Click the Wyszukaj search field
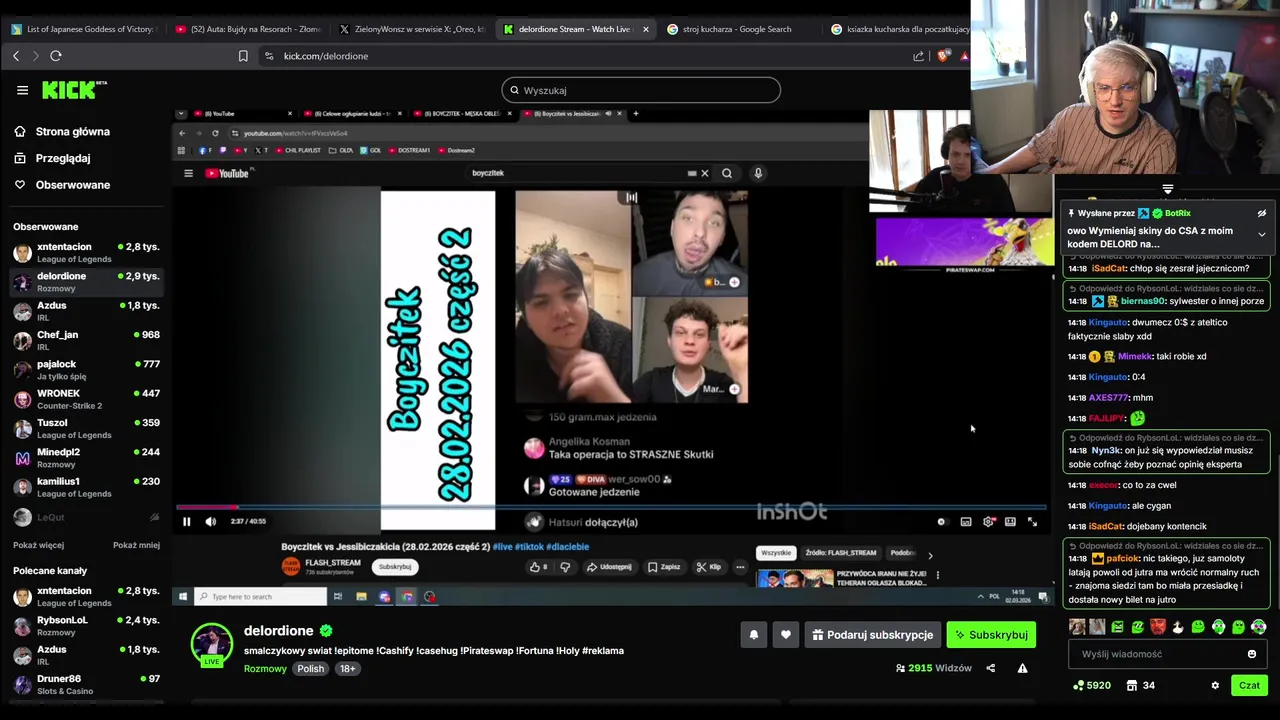Image resolution: width=1280 pixels, height=720 pixels. [641, 90]
